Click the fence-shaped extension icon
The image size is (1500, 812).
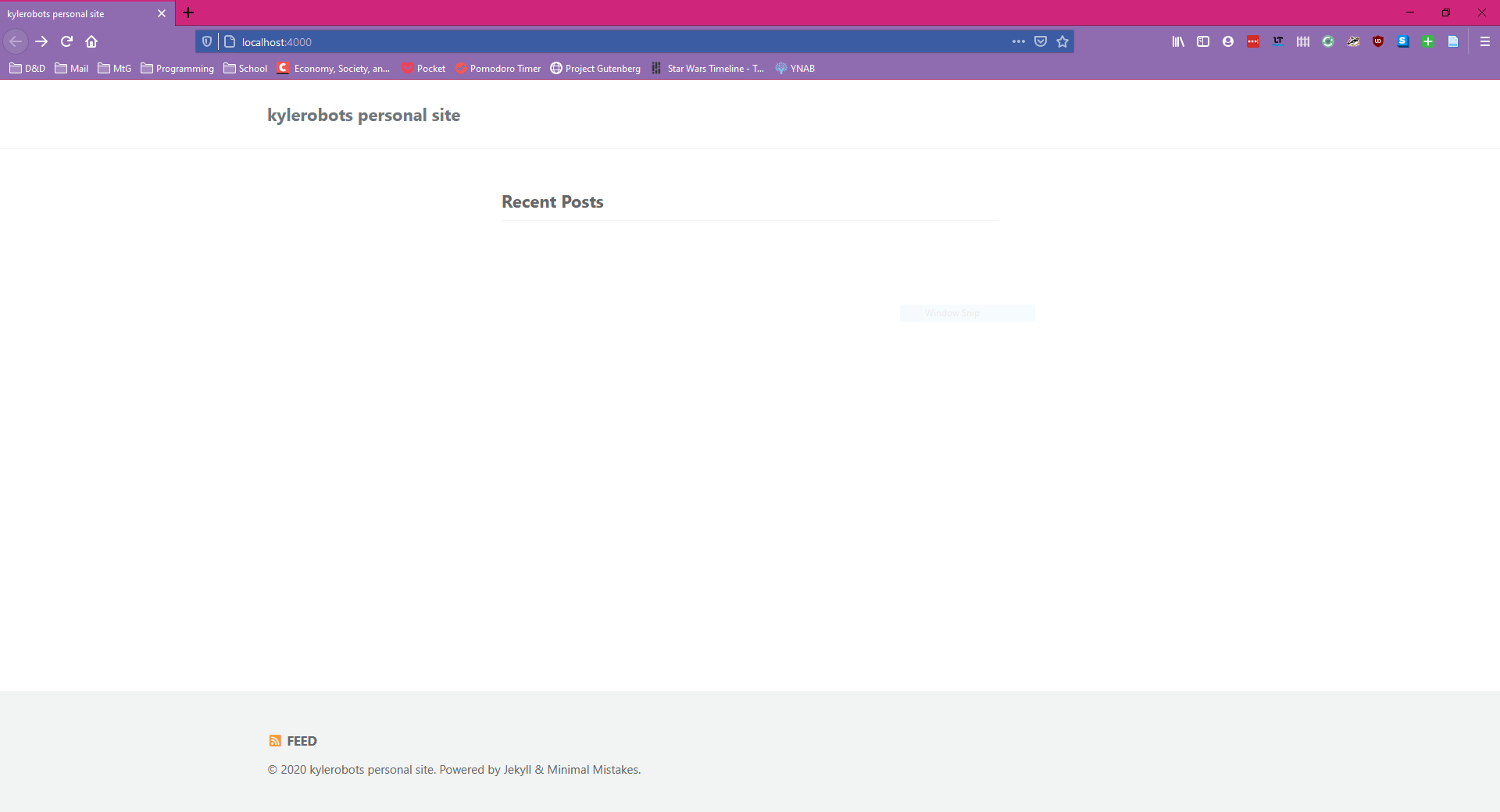click(1303, 41)
